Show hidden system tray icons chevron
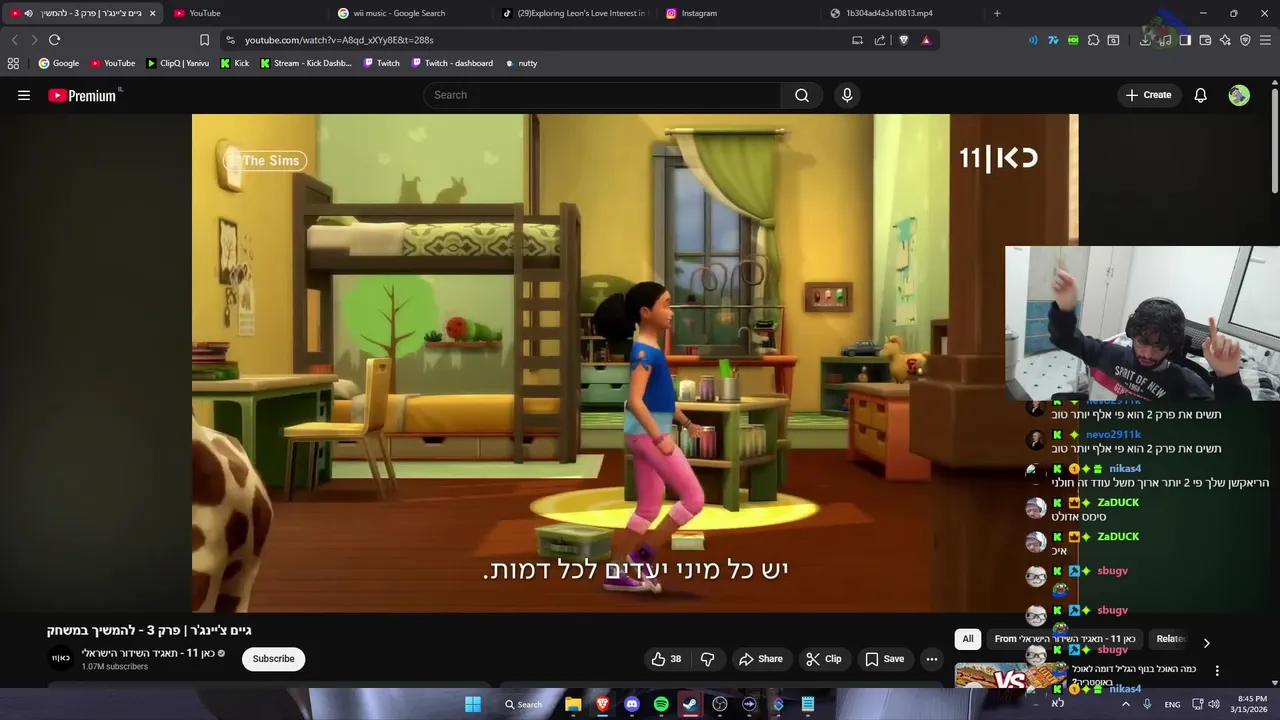Viewport: 1280px width, 720px height. coord(1126,704)
